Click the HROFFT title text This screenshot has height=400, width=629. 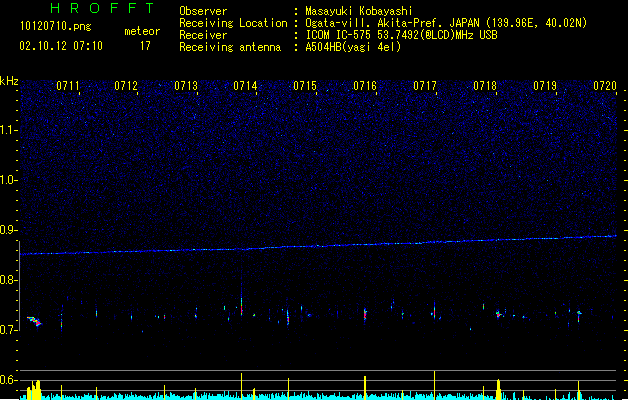102,8
